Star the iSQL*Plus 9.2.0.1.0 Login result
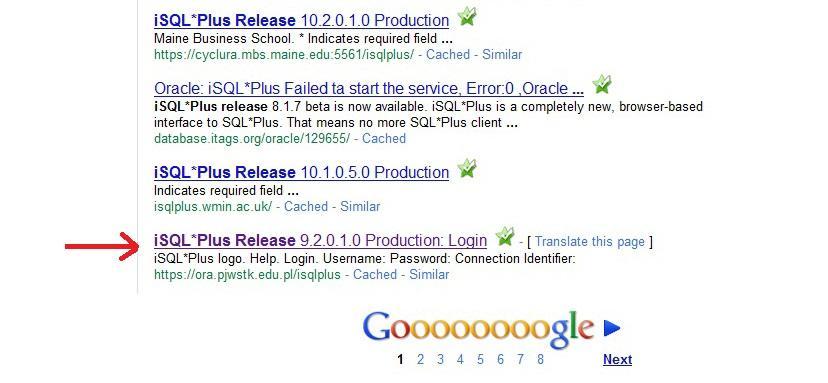The width and height of the screenshot is (828, 383). point(505,236)
